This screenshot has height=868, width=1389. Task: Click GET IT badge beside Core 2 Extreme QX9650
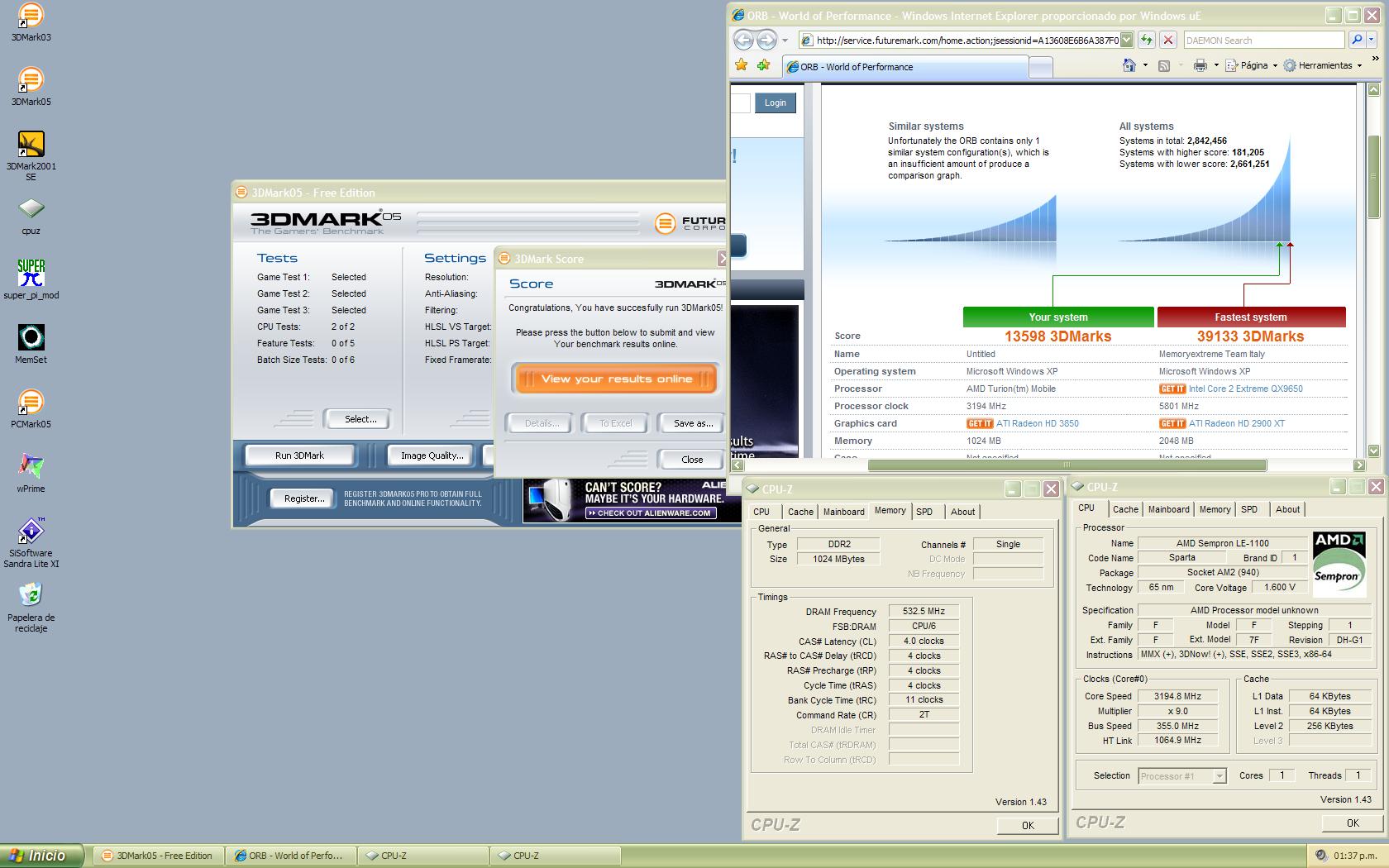[1172, 389]
